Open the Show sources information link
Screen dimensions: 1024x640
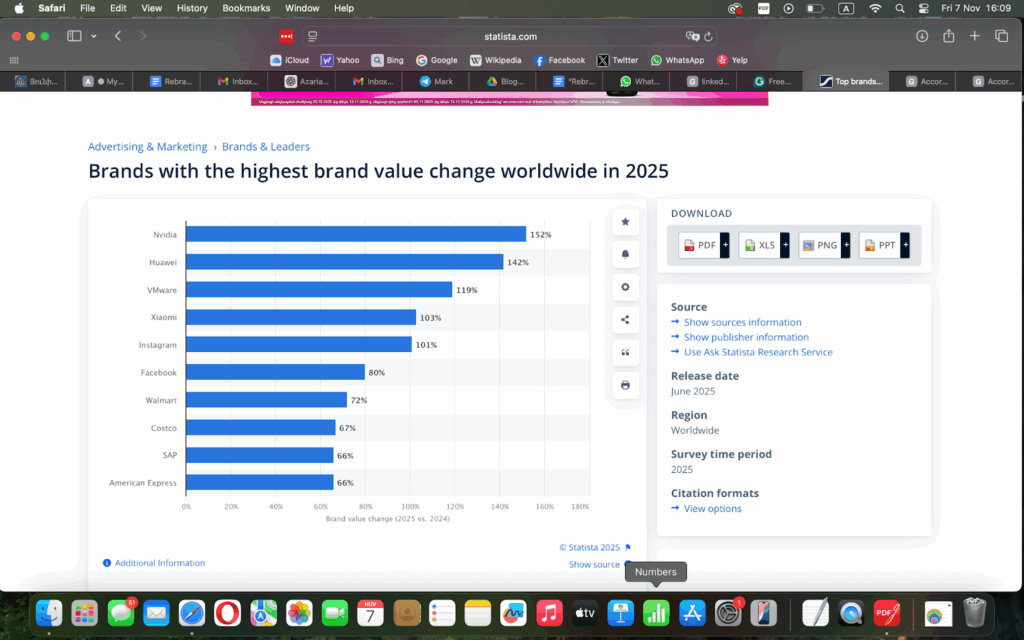tap(743, 322)
